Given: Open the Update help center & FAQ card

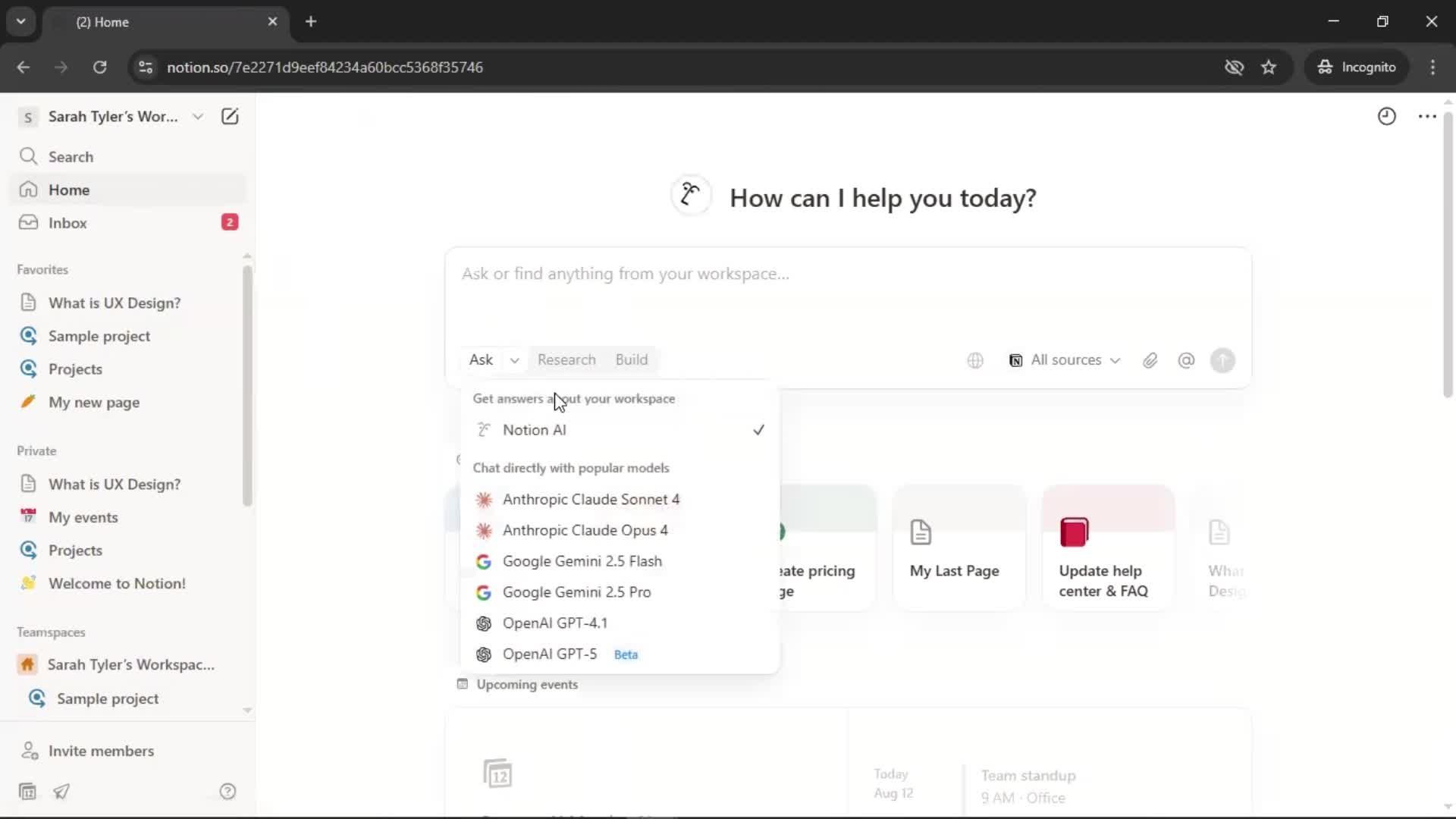Looking at the screenshot, I should click(1109, 548).
